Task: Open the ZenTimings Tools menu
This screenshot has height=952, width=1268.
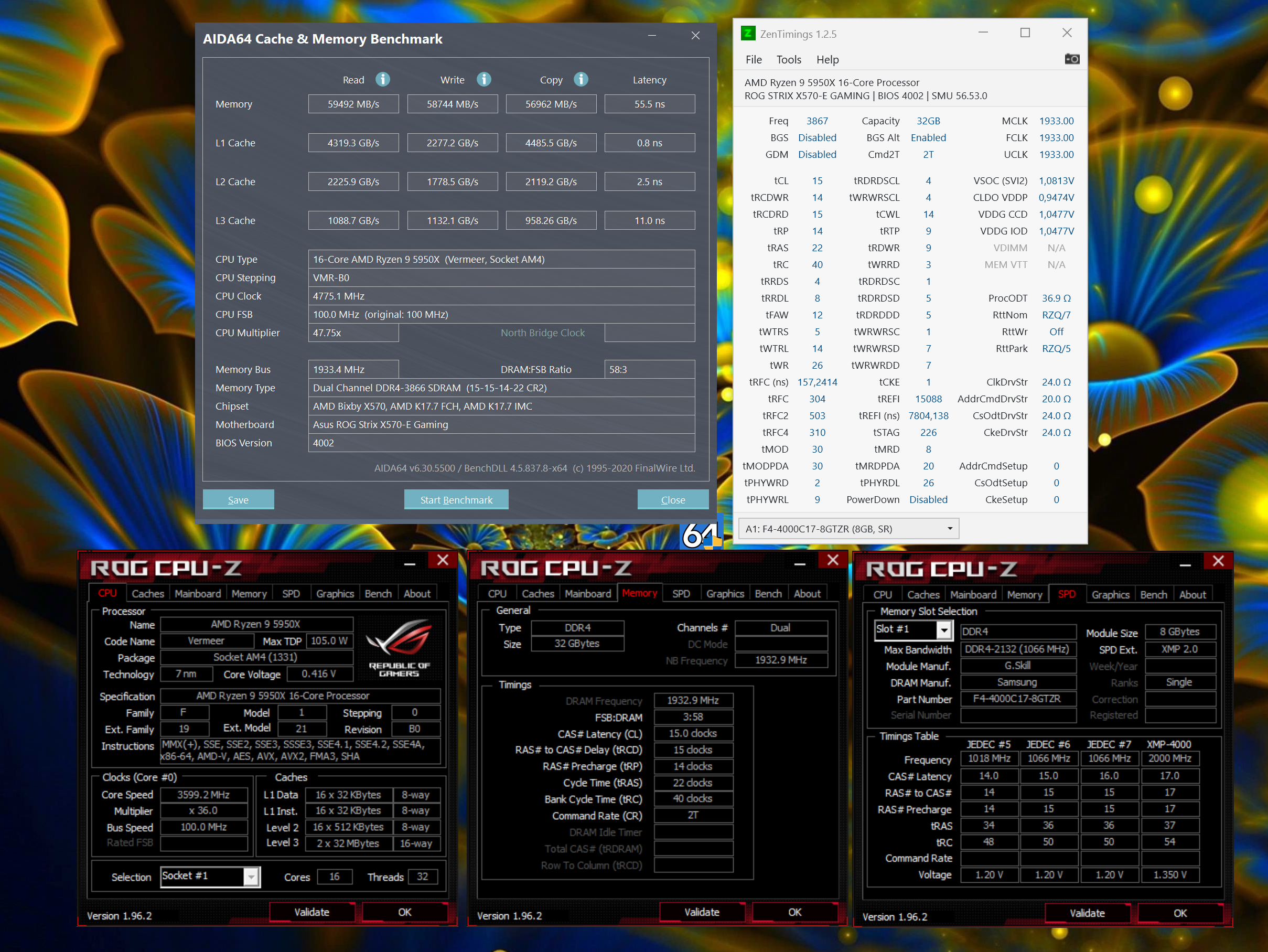Action: click(788, 60)
